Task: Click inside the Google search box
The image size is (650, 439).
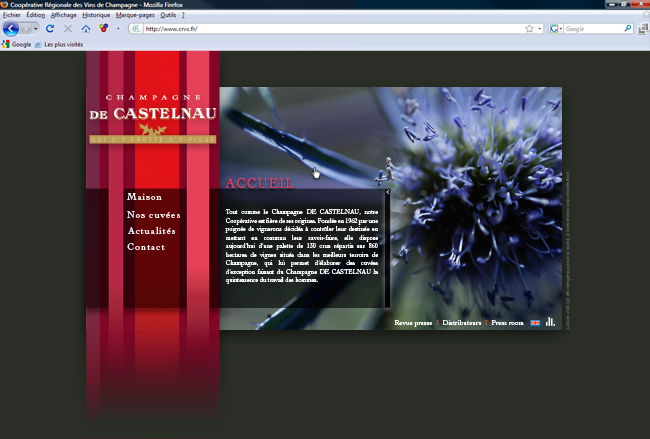Action: coord(593,29)
